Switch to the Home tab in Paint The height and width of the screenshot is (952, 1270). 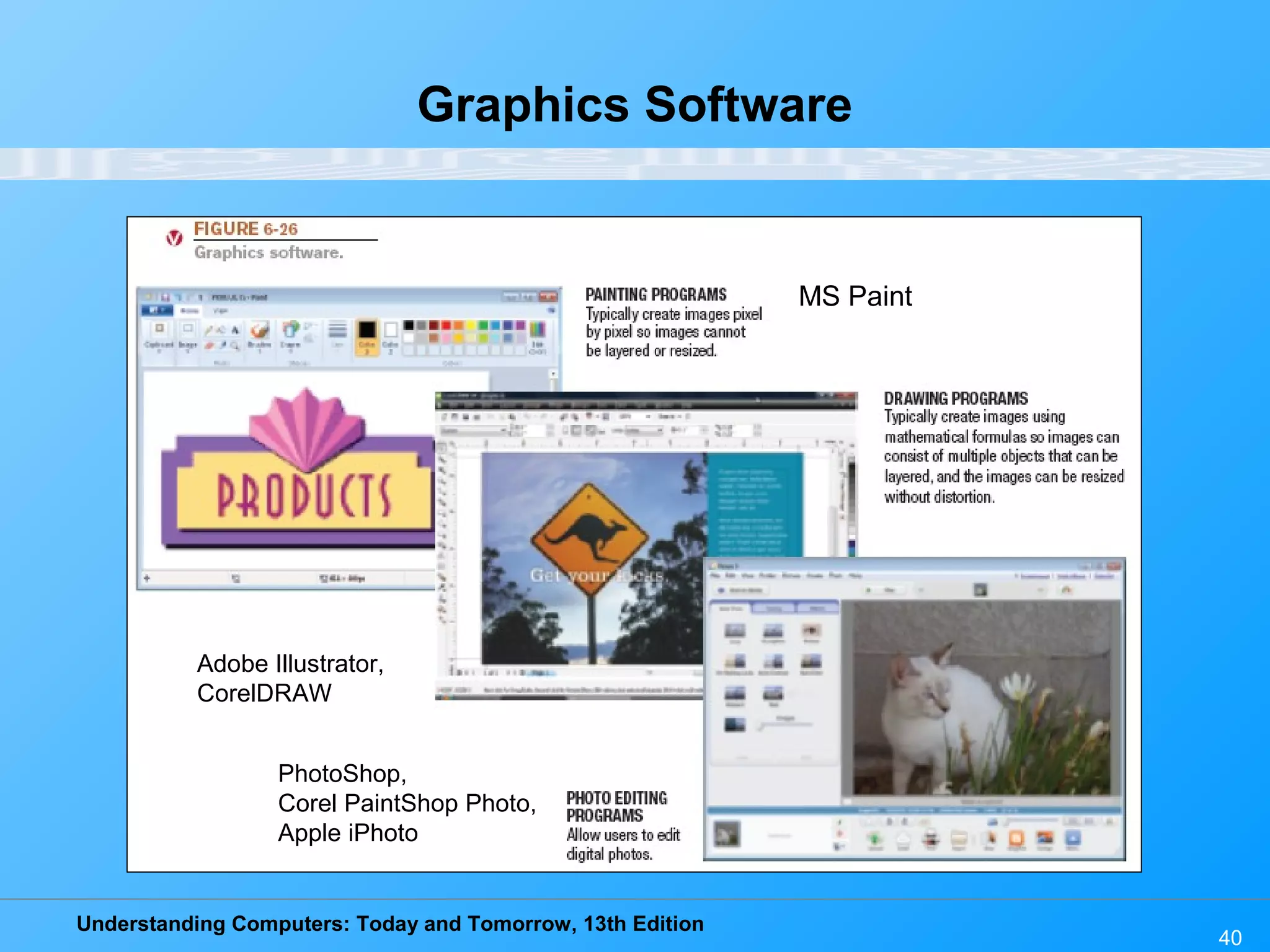(x=190, y=311)
